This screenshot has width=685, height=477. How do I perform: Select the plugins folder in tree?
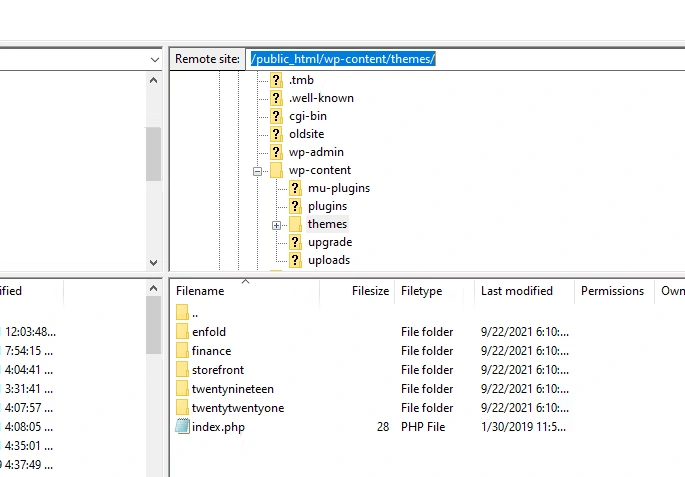327,206
